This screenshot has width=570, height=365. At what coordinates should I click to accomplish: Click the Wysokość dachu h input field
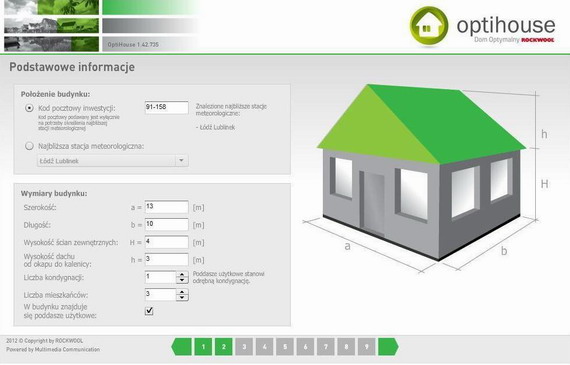click(x=166, y=259)
